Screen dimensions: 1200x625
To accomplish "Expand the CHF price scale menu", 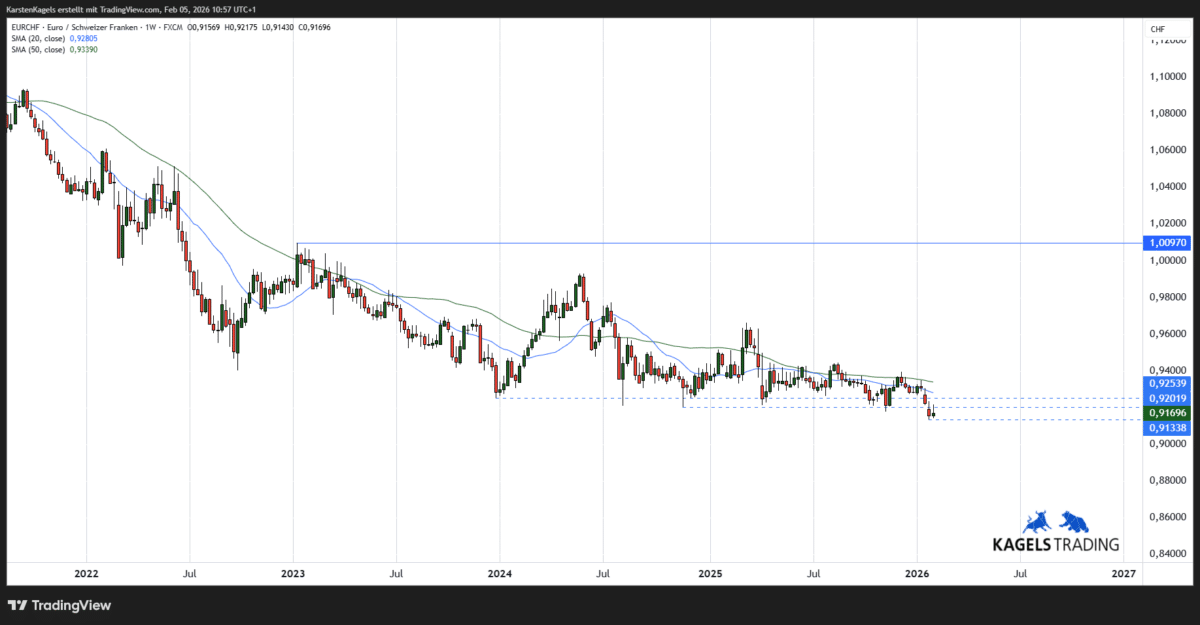I will point(1160,30).
